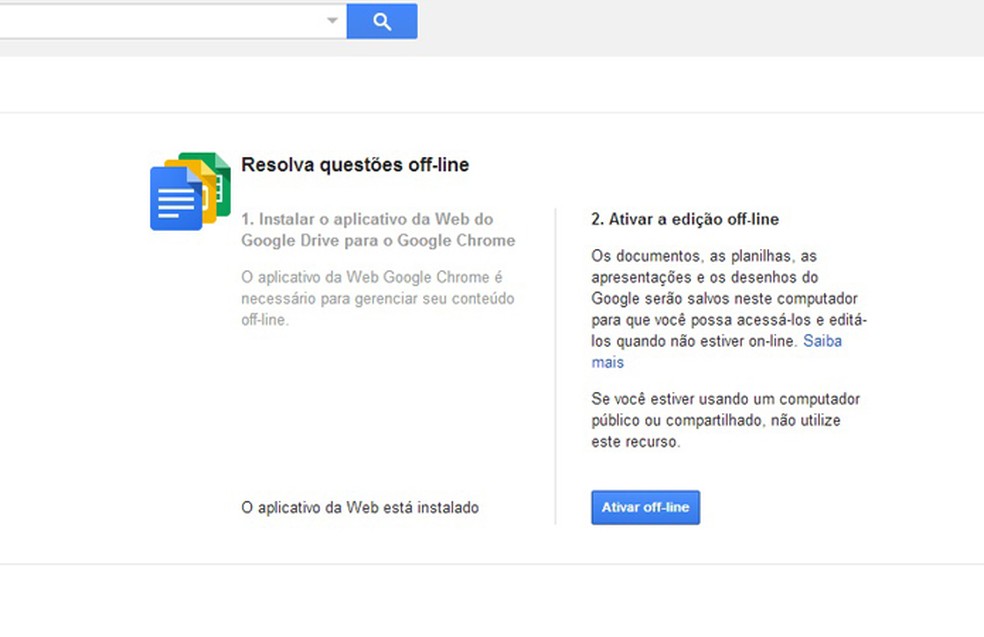The height and width of the screenshot is (637, 984).
Task: Open search suggestions via the chevron arrow
Action: [x=332, y=20]
